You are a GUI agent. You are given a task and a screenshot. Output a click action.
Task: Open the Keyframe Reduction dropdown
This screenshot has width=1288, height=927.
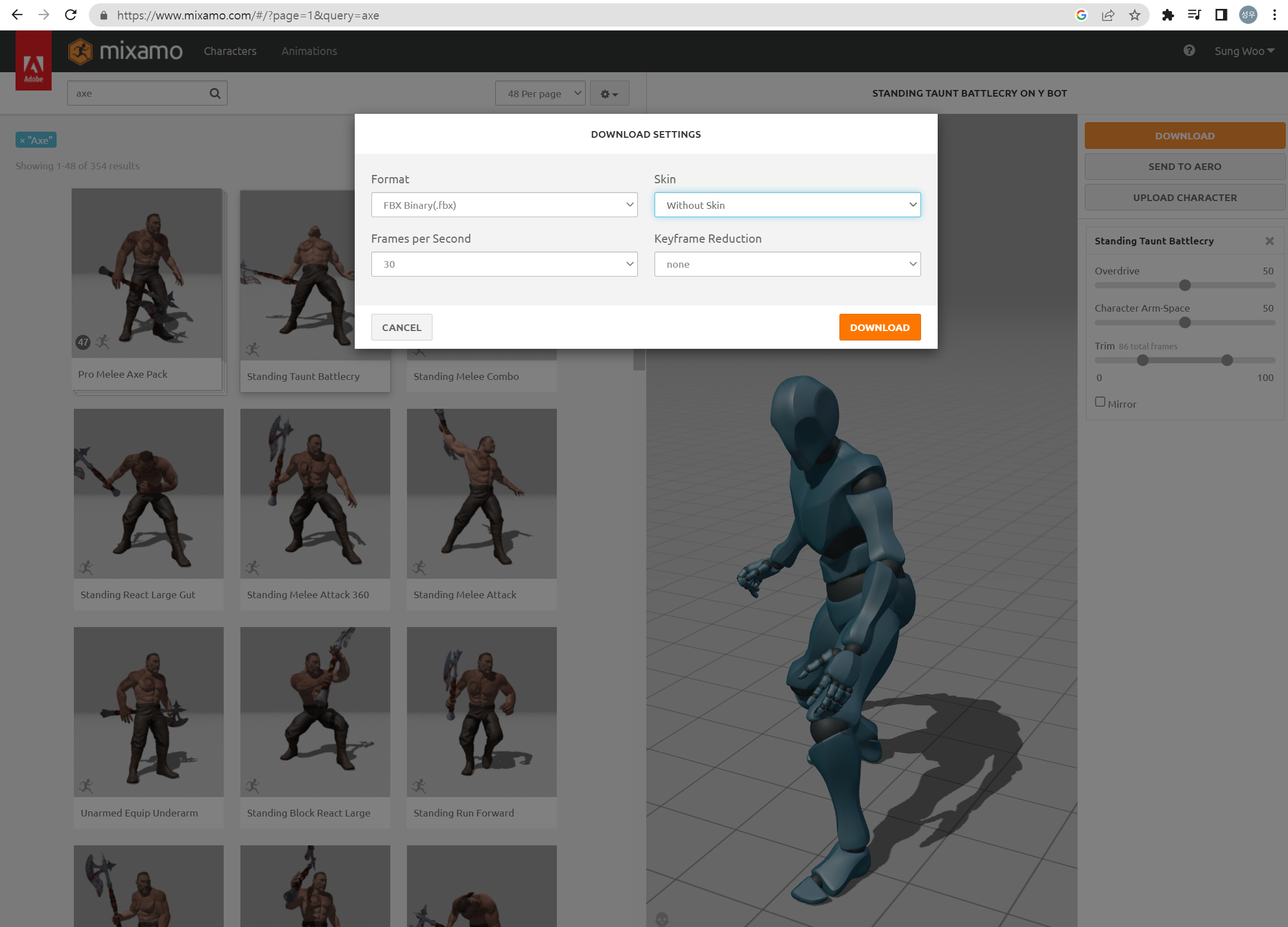point(787,264)
